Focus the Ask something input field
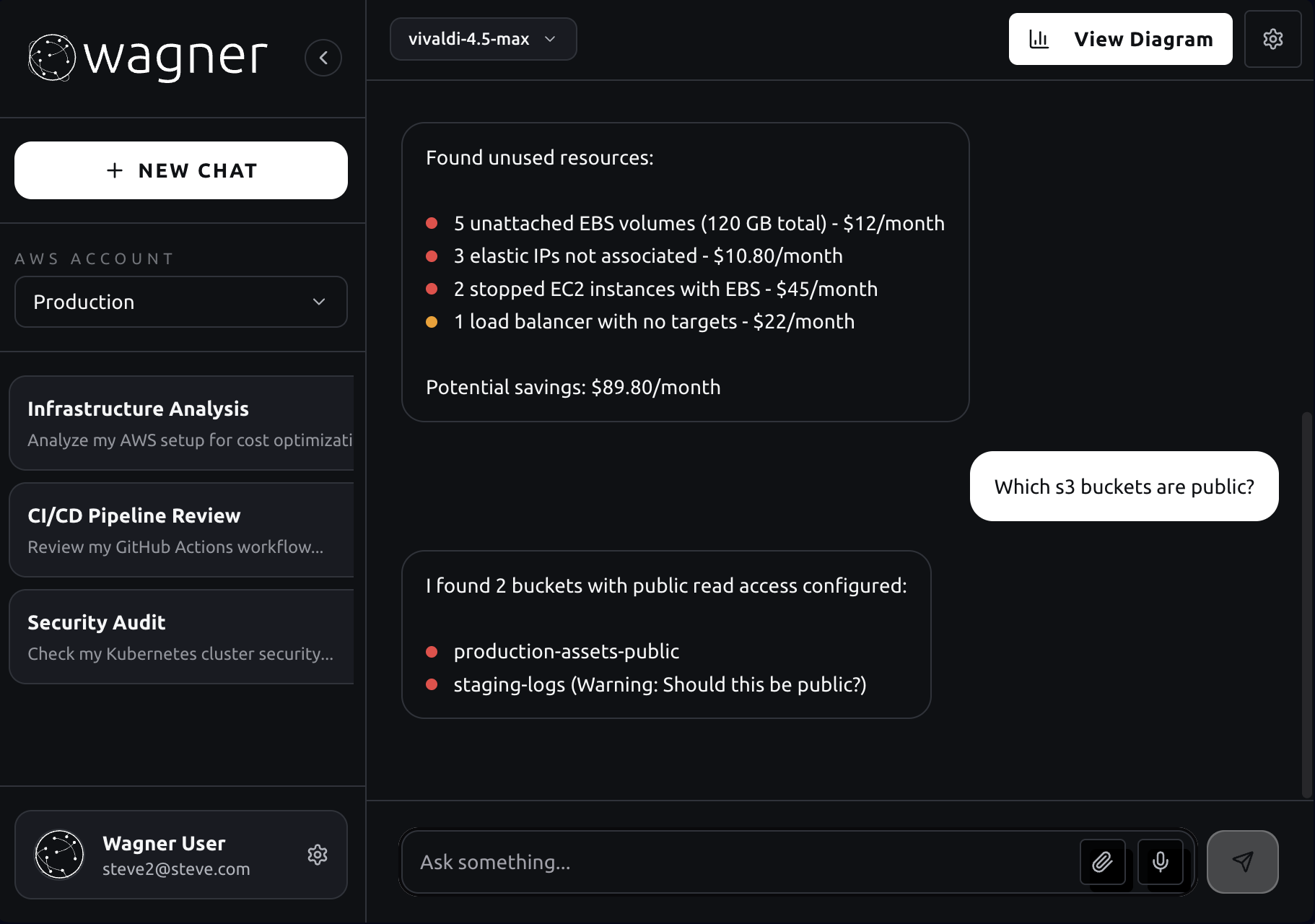 click(x=736, y=862)
